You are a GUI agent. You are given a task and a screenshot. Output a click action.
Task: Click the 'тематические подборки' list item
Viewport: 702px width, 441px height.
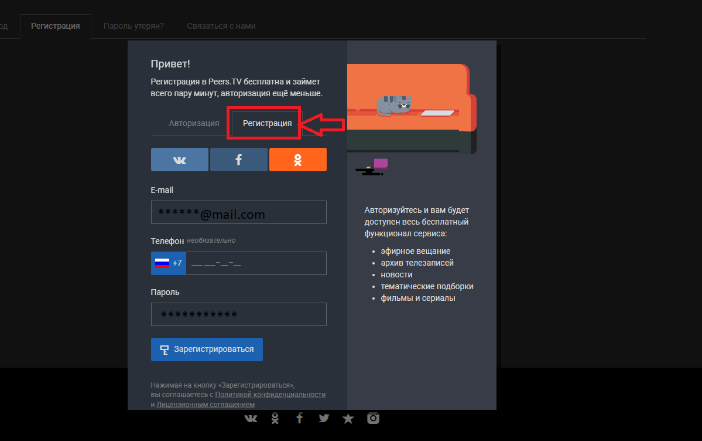[427, 286]
